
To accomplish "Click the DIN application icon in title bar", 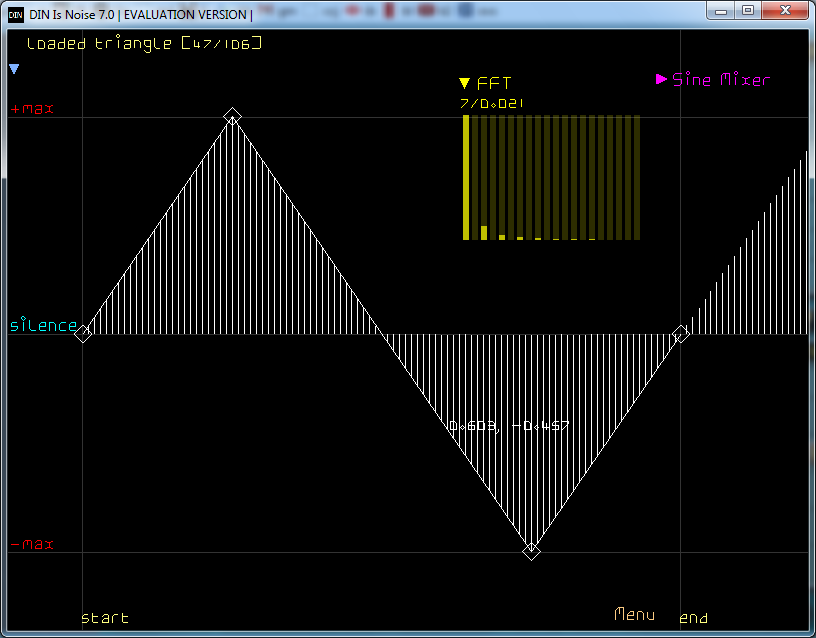I will 16,12.
